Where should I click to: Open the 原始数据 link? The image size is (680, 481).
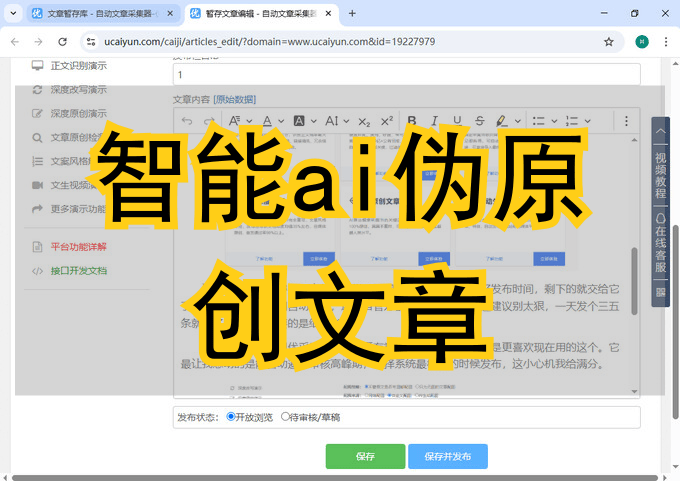[x=235, y=99]
